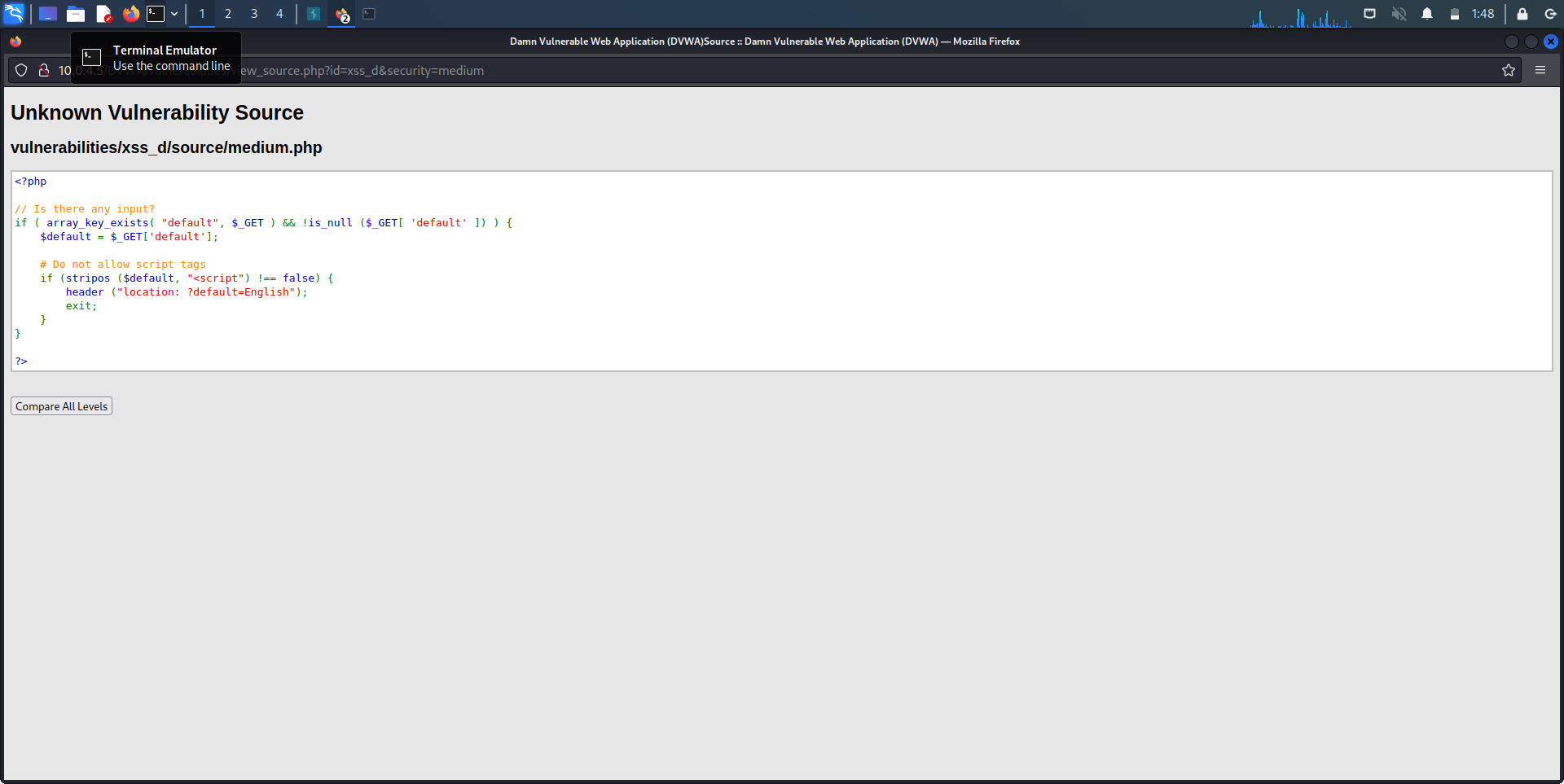Open the text editor panel launcher

[x=103, y=14]
